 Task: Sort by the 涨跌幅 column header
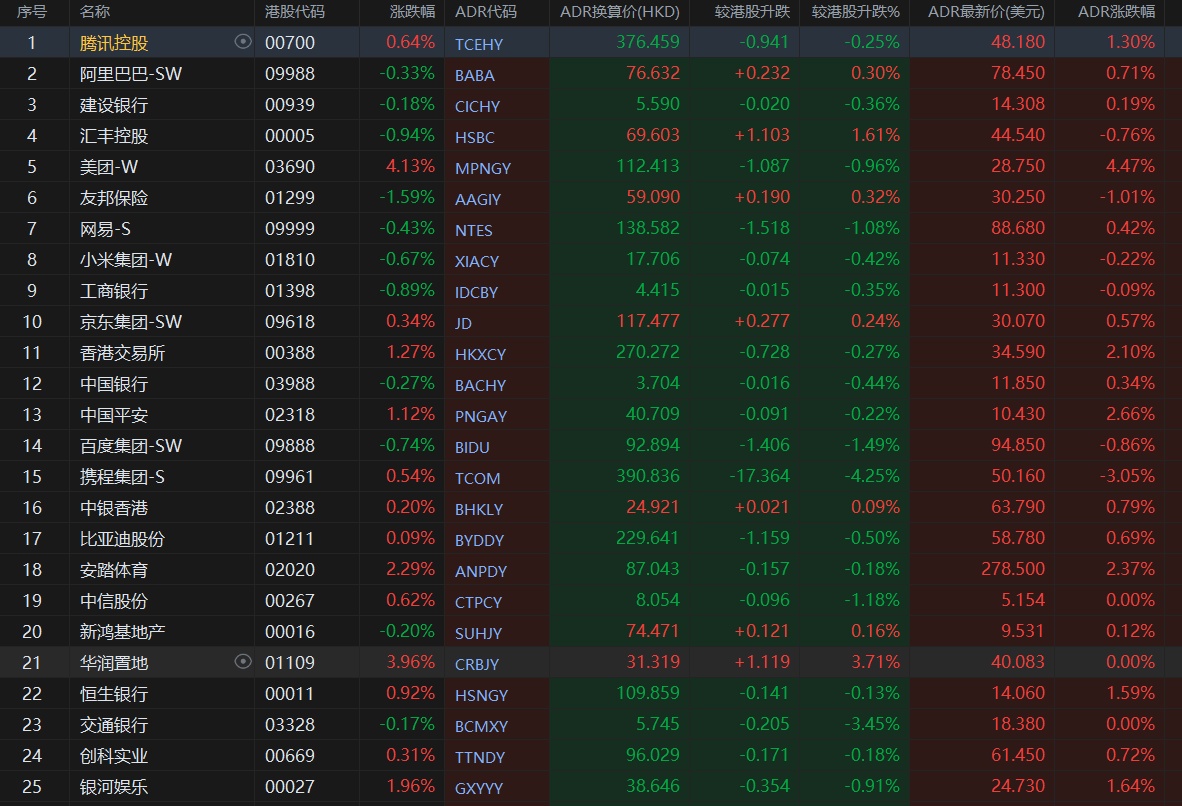tap(412, 12)
